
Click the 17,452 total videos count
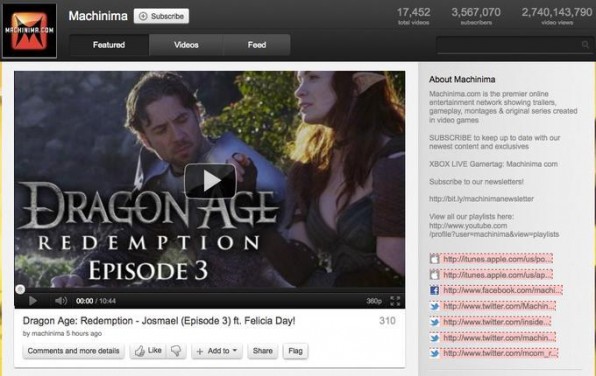point(414,13)
